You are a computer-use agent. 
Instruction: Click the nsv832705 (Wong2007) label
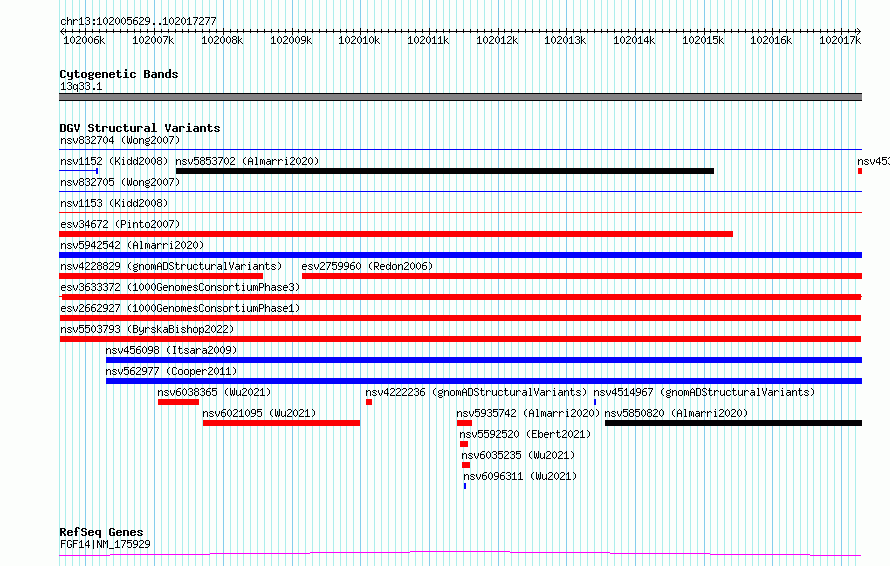click(120, 182)
